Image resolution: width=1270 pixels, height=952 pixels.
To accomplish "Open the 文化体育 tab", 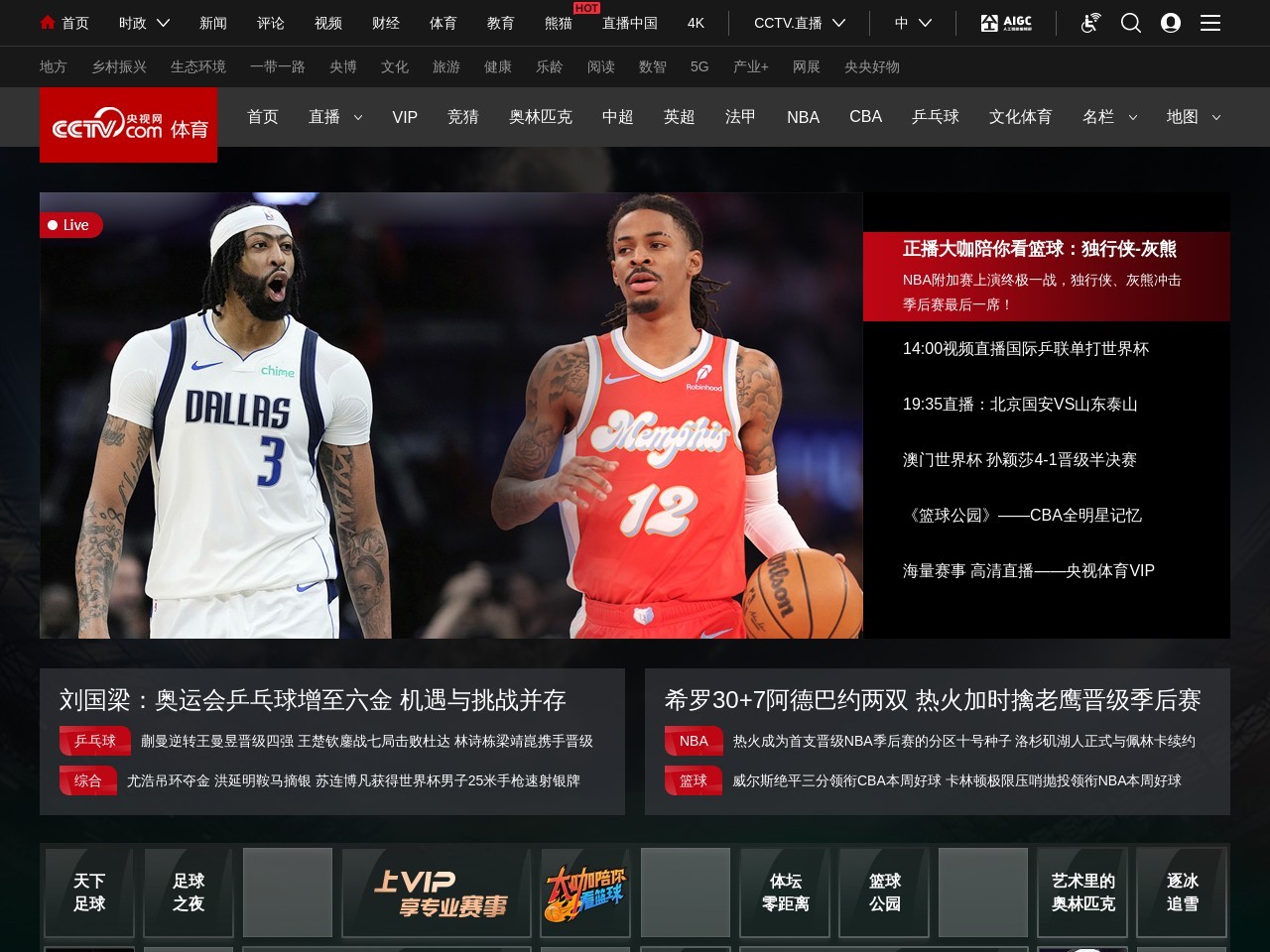I will pos(1020,117).
